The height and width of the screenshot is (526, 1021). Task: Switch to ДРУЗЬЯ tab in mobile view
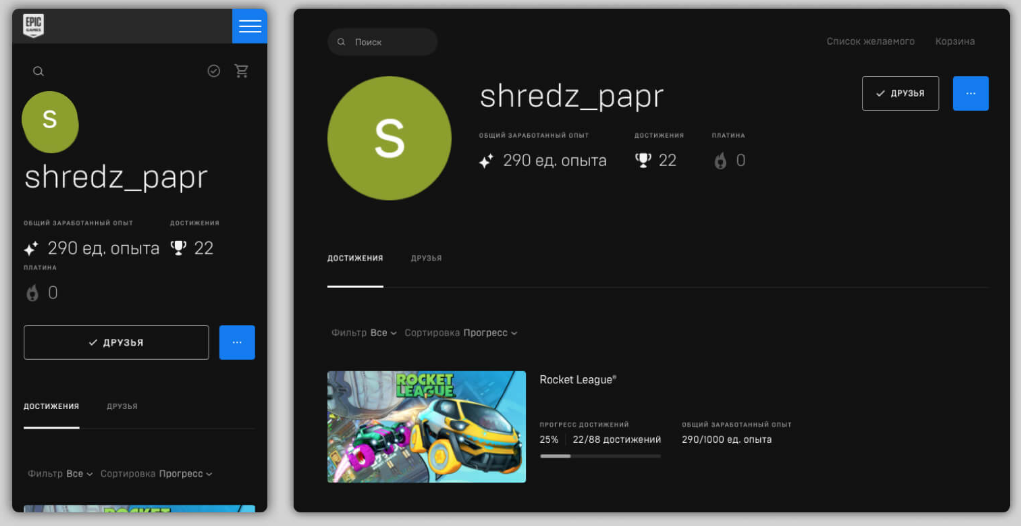tap(122, 406)
